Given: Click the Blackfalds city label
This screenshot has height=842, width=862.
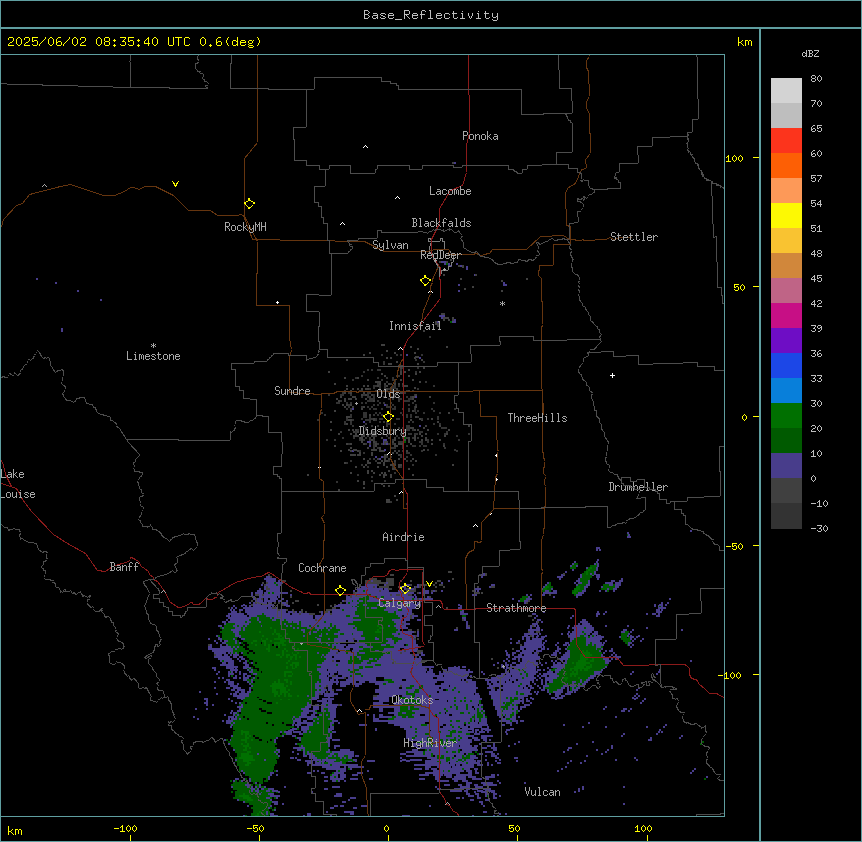Looking at the screenshot, I should 441,223.
